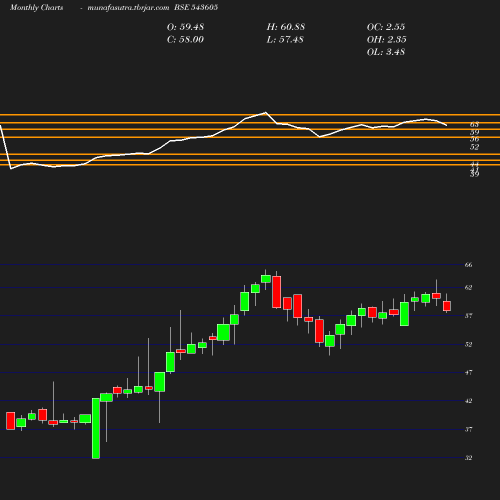This screenshot has height=500, width=500.
Task: Click the "OH: 2.35" reading
Action: tap(387, 40)
